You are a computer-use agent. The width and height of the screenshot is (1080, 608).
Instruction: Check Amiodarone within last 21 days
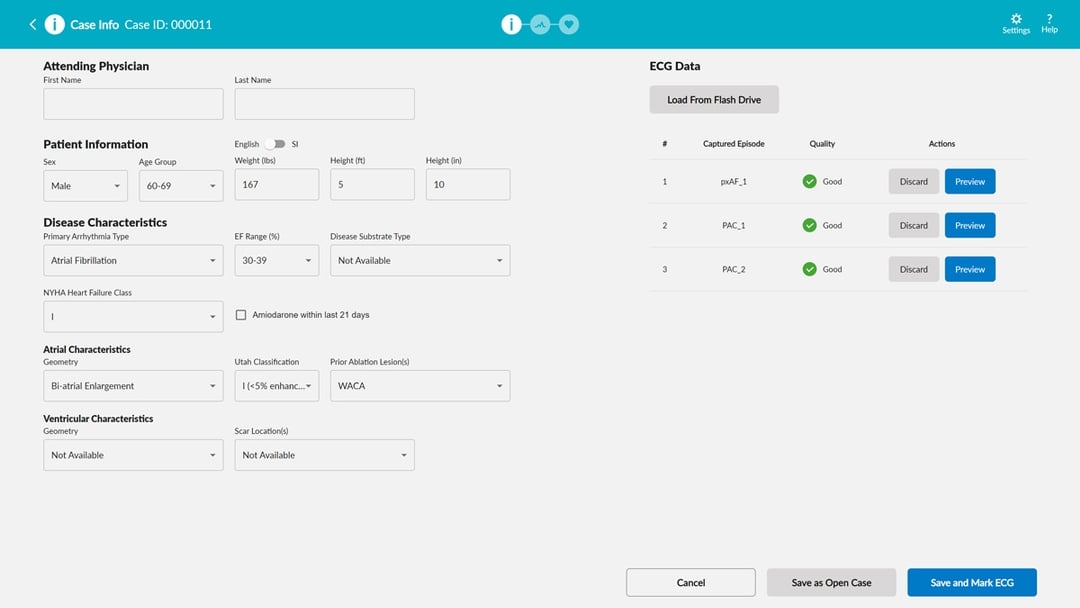coord(240,314)
